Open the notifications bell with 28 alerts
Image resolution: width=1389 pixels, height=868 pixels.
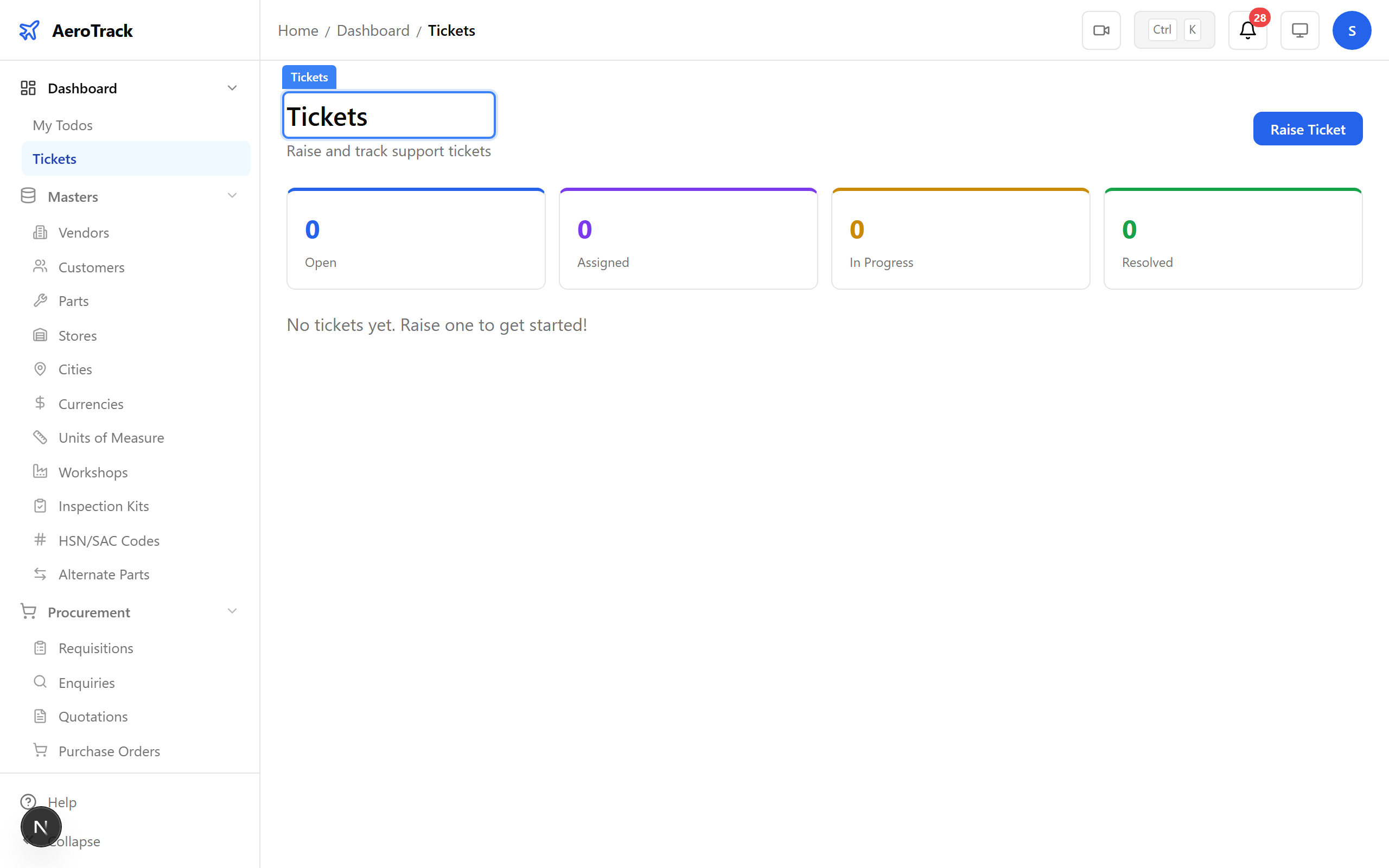click(x=1247, y=30)
